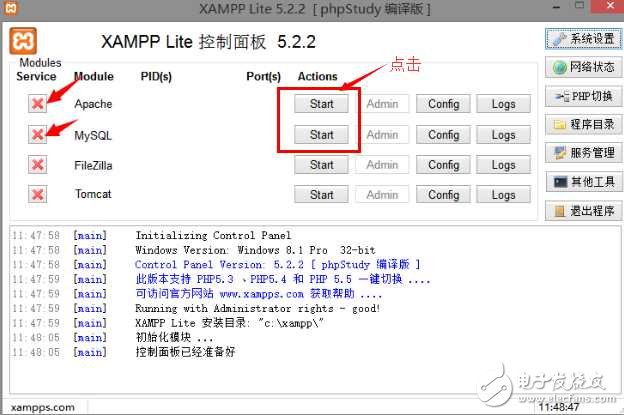The width and height of the screenshot is (624, 415).
Task: Open Config for MySQL
Action: (x=443, y=135)
